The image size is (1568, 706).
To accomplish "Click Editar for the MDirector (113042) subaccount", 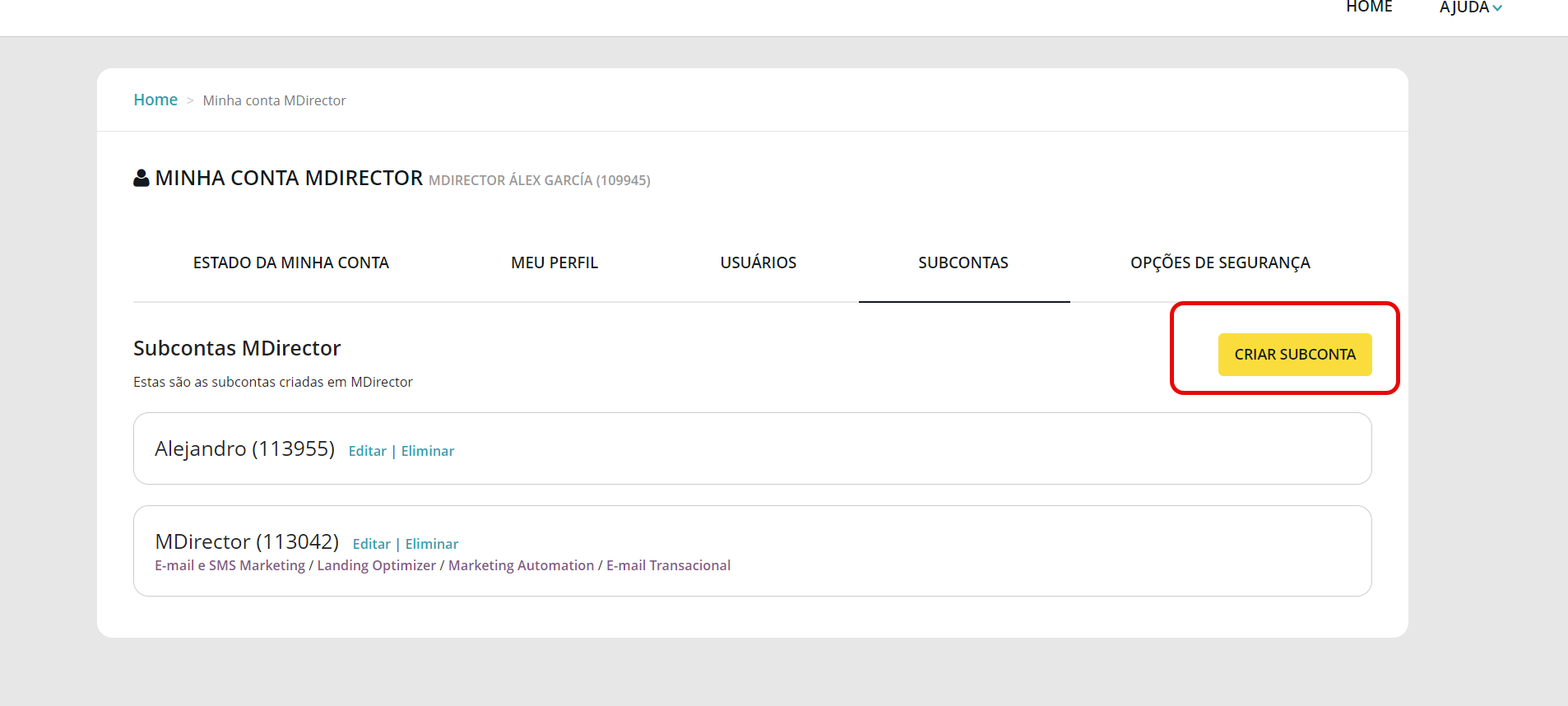I will 371,544.
